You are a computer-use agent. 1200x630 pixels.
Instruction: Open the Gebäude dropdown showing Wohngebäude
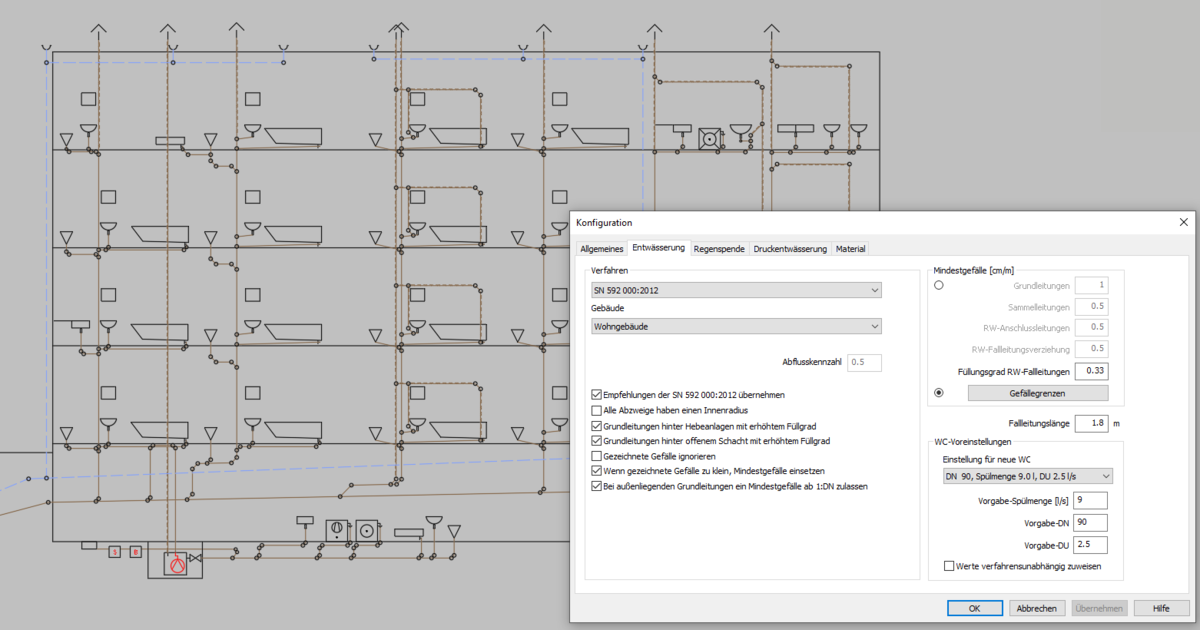[736, 326]
